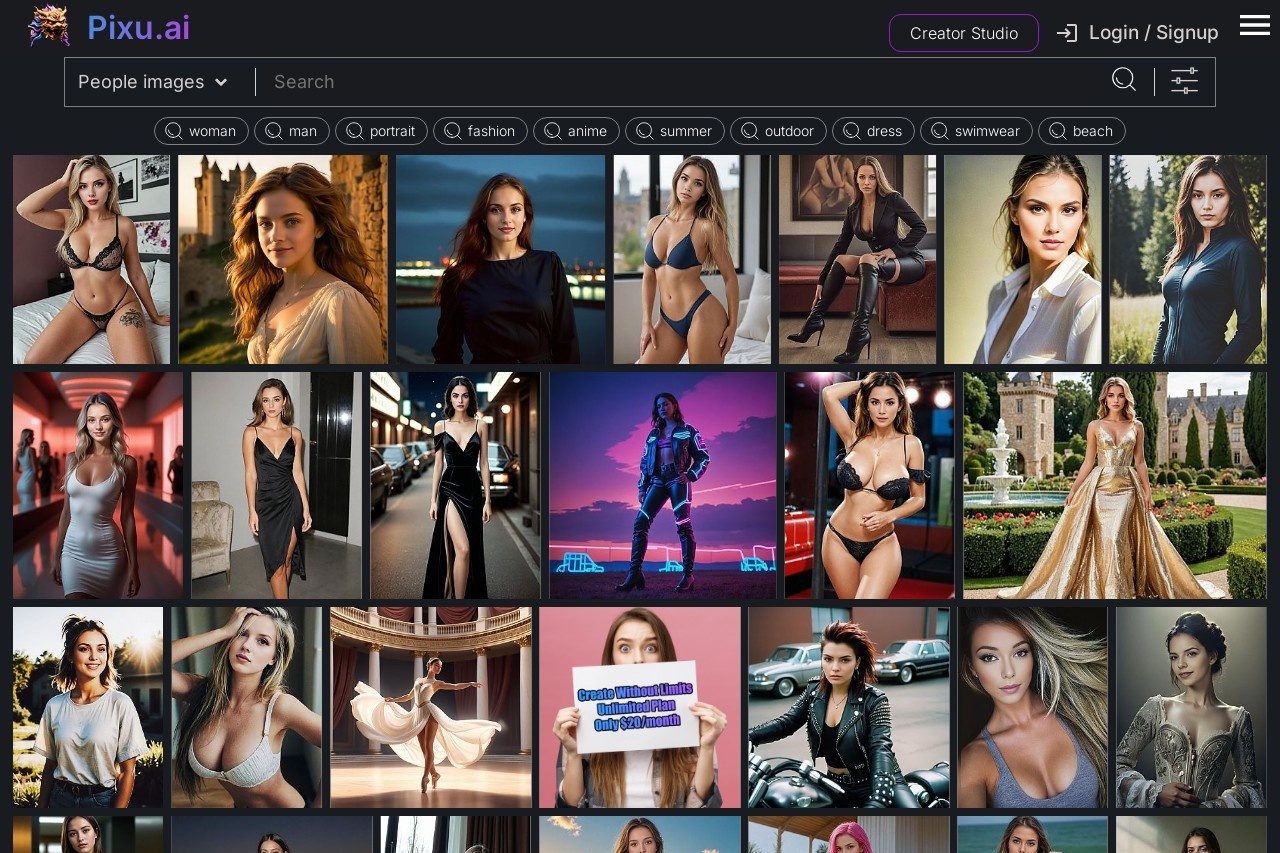
Task: Open the ballerina dancing thumbnail
Action: click(x=431, y=707)
